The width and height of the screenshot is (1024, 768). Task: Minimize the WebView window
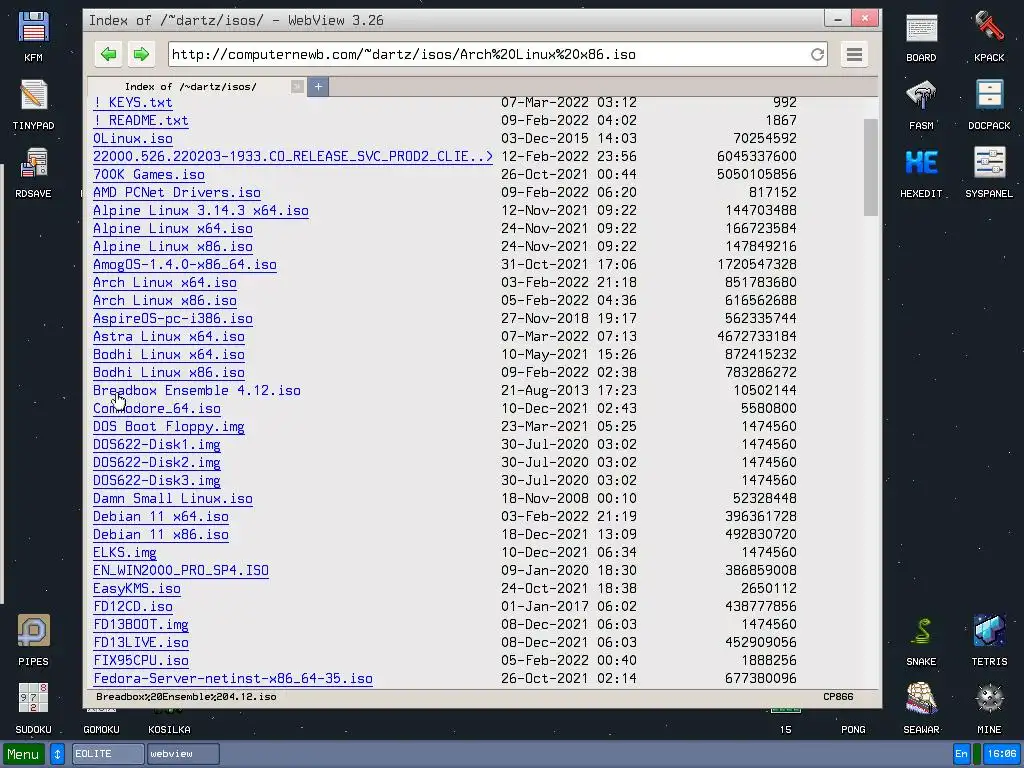(x=837, y=19)
